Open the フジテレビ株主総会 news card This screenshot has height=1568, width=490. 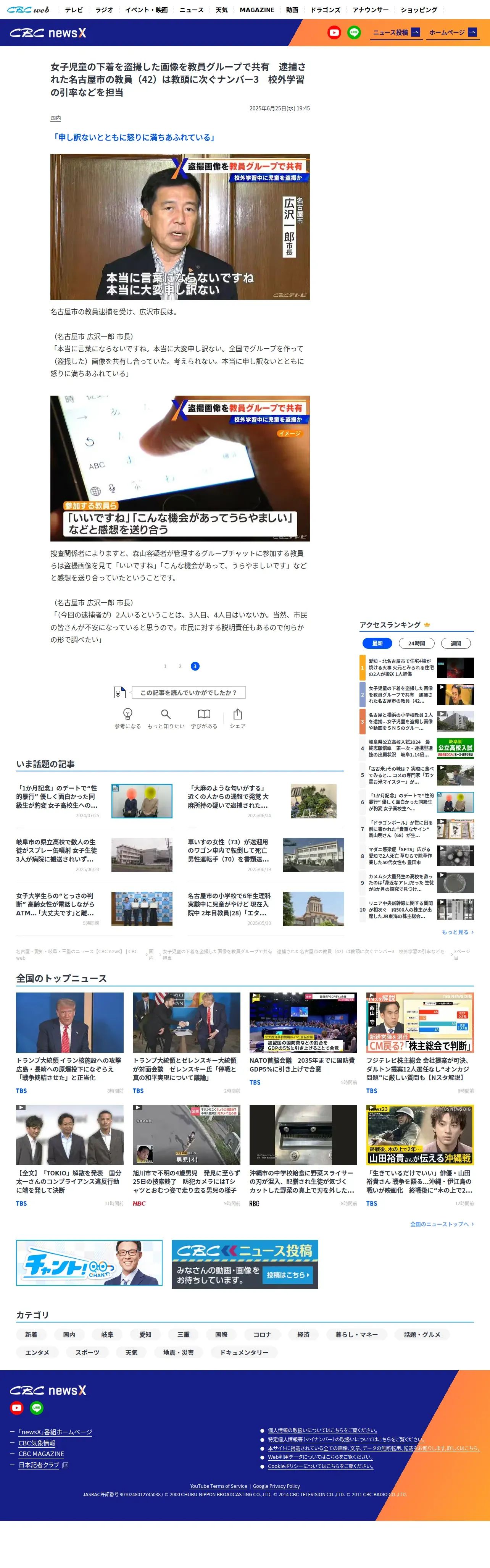420,1043
